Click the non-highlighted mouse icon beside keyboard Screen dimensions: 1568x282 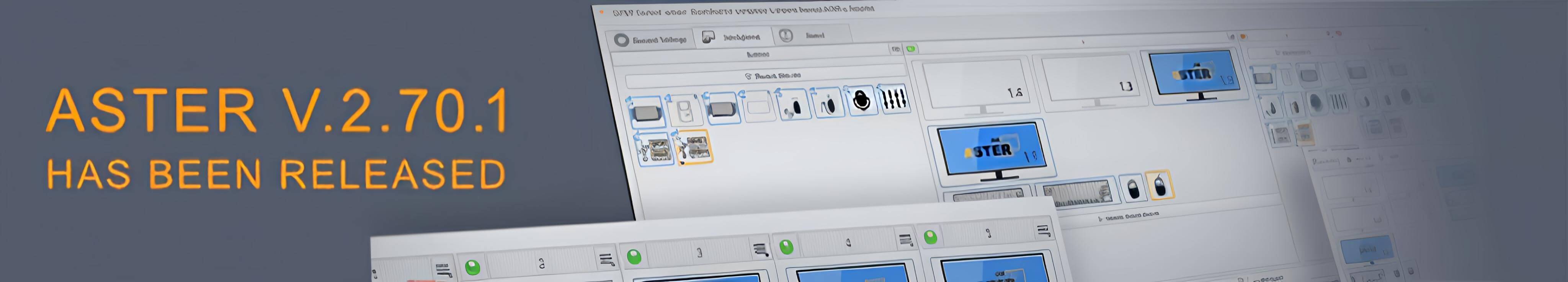[1132, 188]
